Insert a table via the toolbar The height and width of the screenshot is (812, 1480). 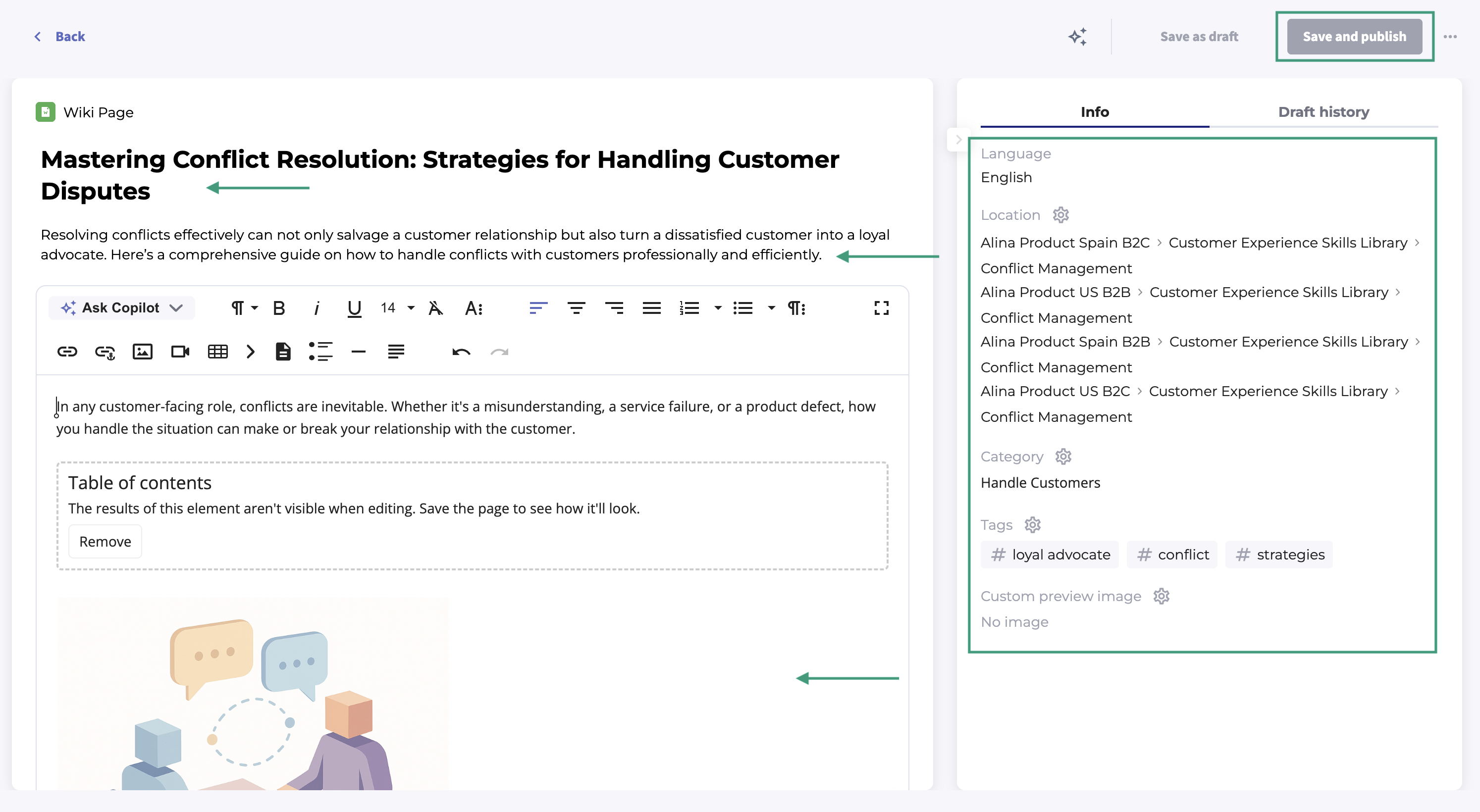tap(217, 352)
